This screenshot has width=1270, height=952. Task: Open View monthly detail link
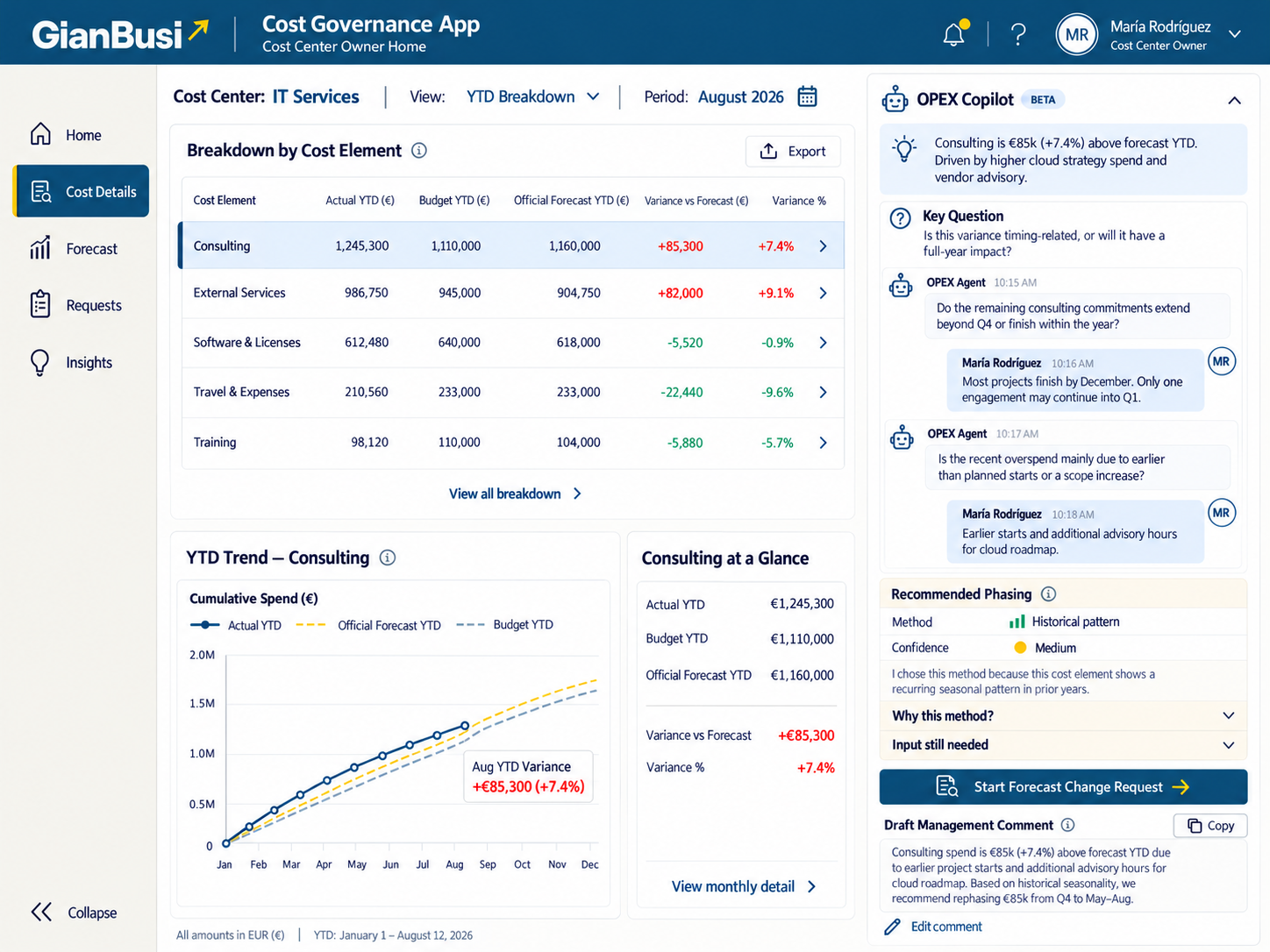pos(744,886)
